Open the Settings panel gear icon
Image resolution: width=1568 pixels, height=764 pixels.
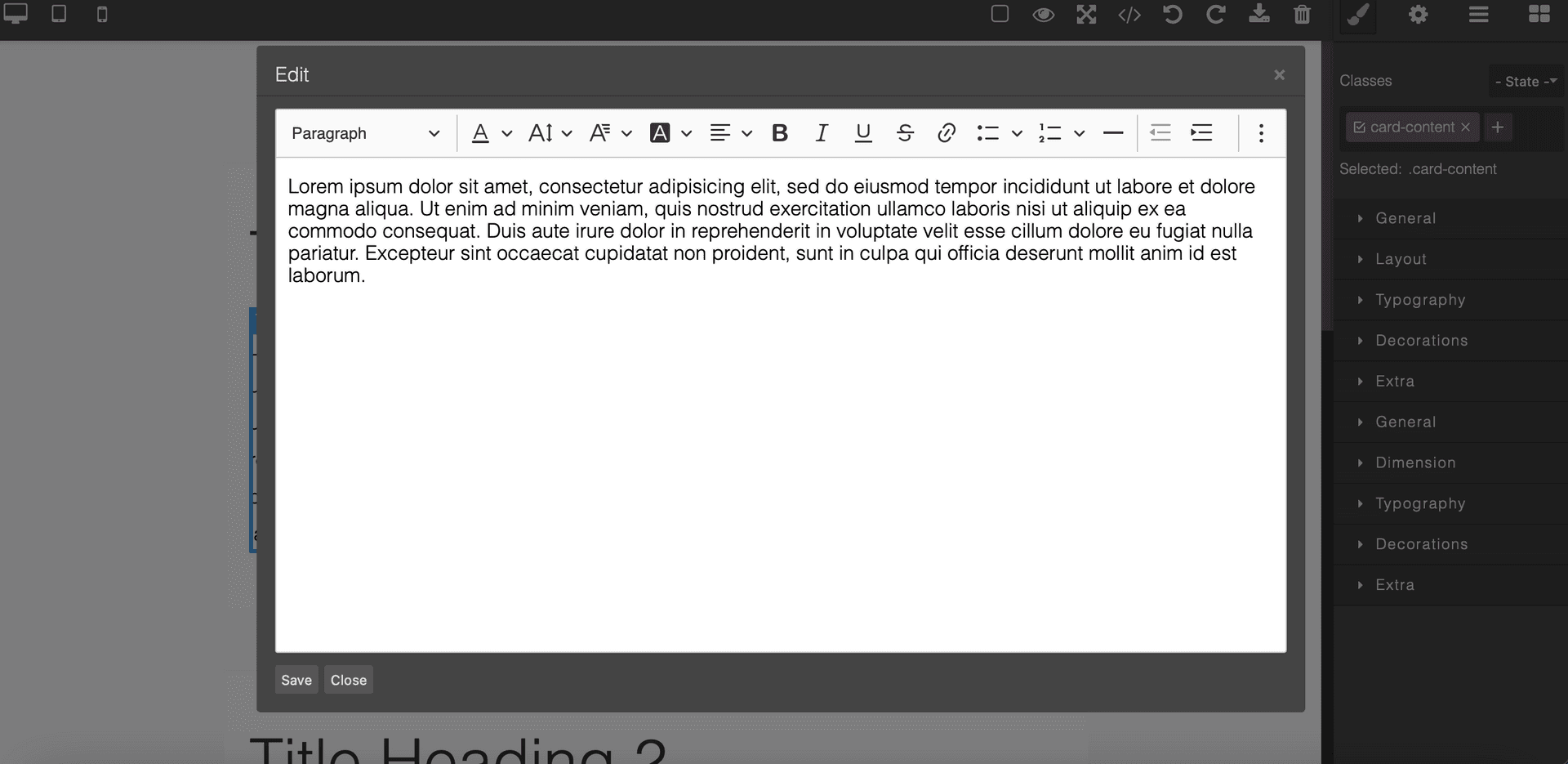point(1419,14)
